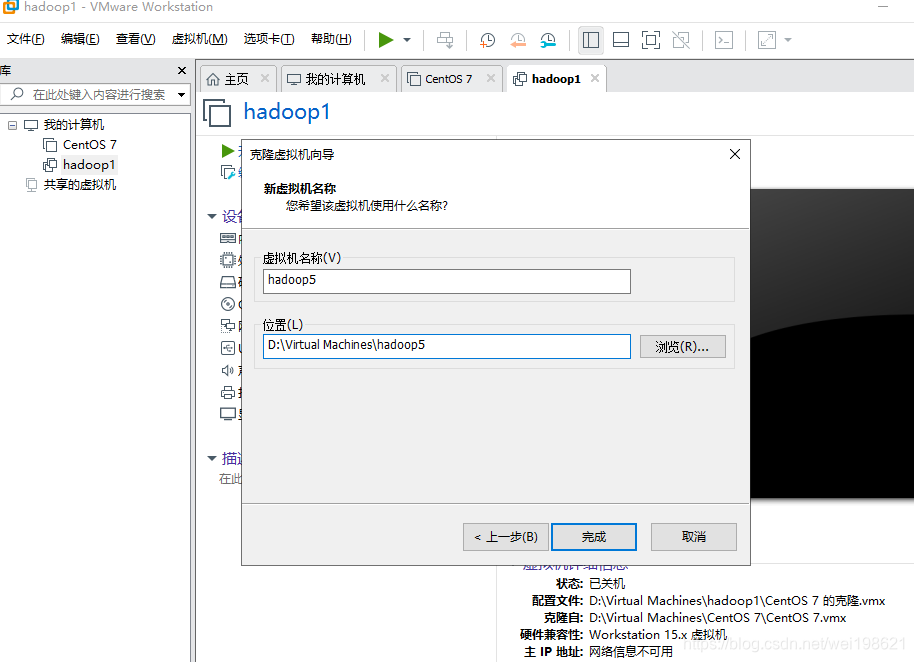Click the 完成 finish button
914x662 pixels.
[593, 537]
